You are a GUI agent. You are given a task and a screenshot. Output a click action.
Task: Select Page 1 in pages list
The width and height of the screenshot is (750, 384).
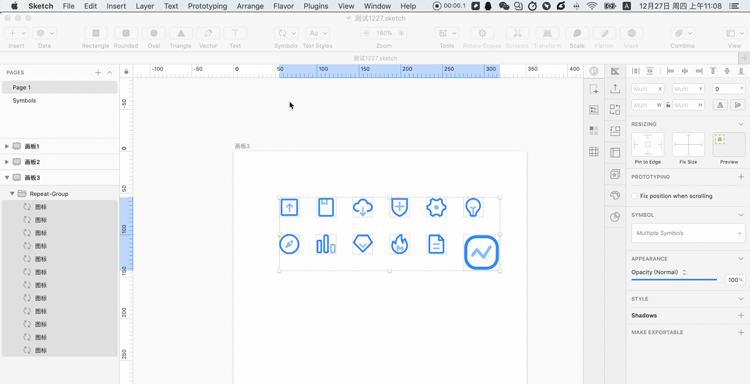60,88
